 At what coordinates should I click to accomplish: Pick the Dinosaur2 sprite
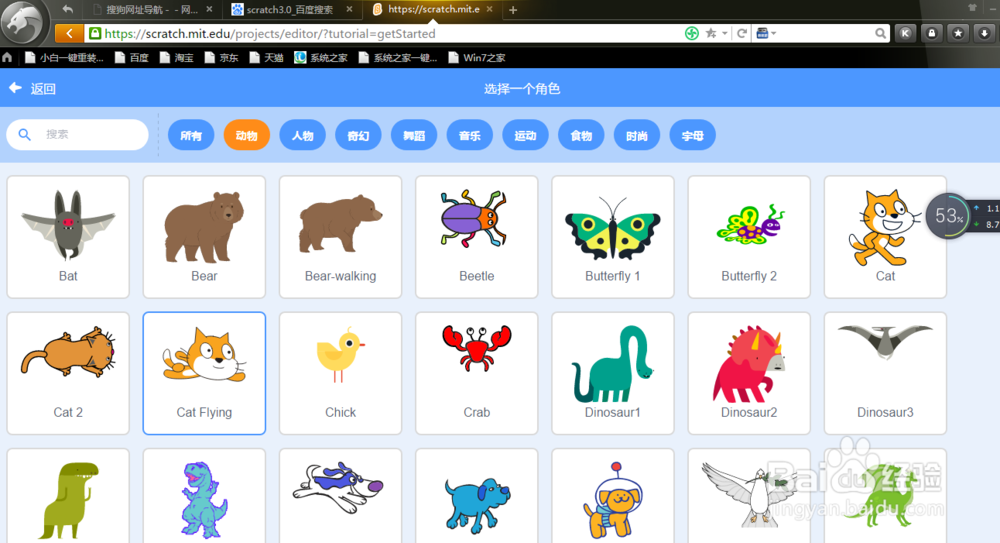pyautogui.click(x=749, y=373)
